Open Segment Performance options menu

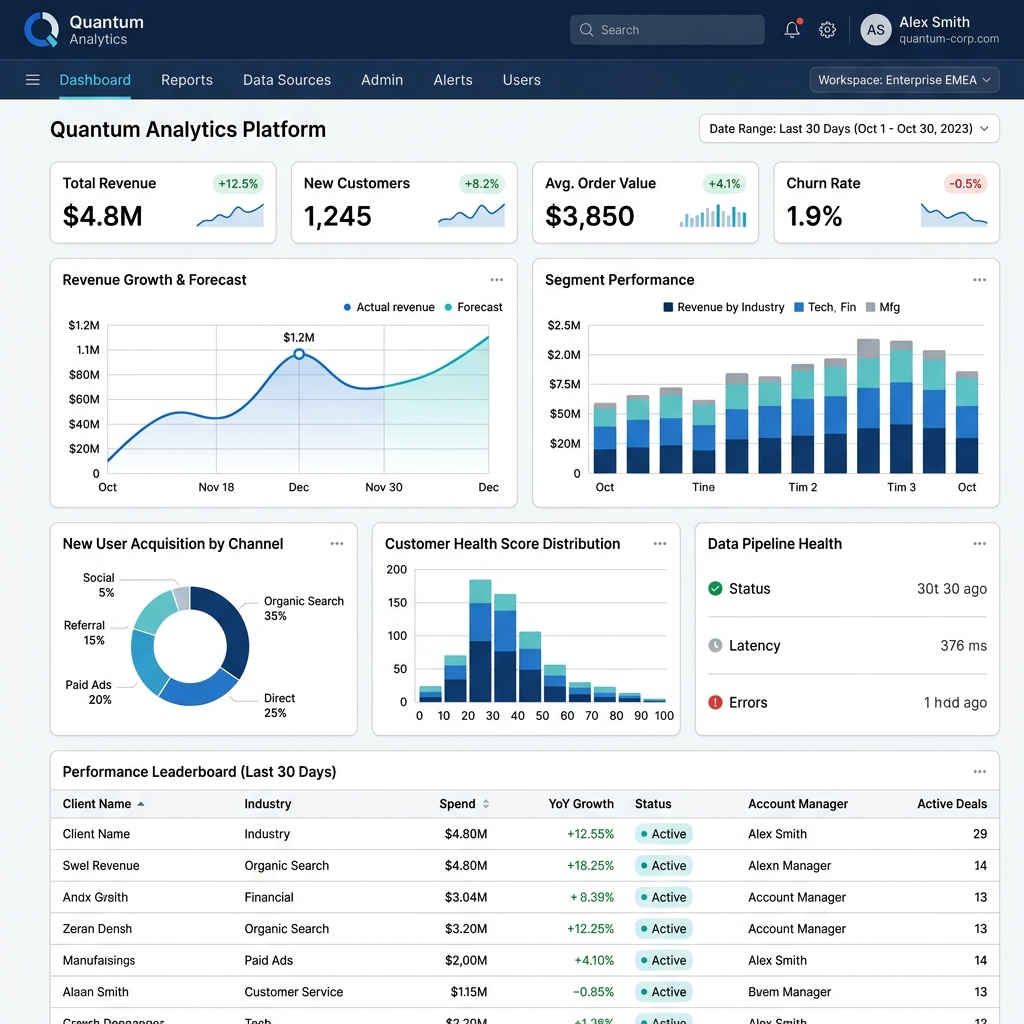(x=980, y=280)
